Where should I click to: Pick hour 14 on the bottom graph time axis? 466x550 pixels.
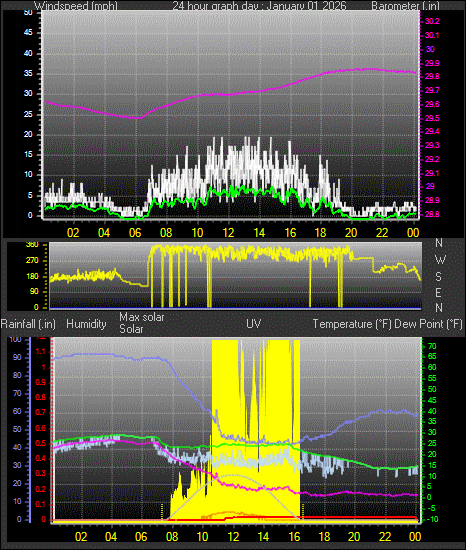(263, 537)
